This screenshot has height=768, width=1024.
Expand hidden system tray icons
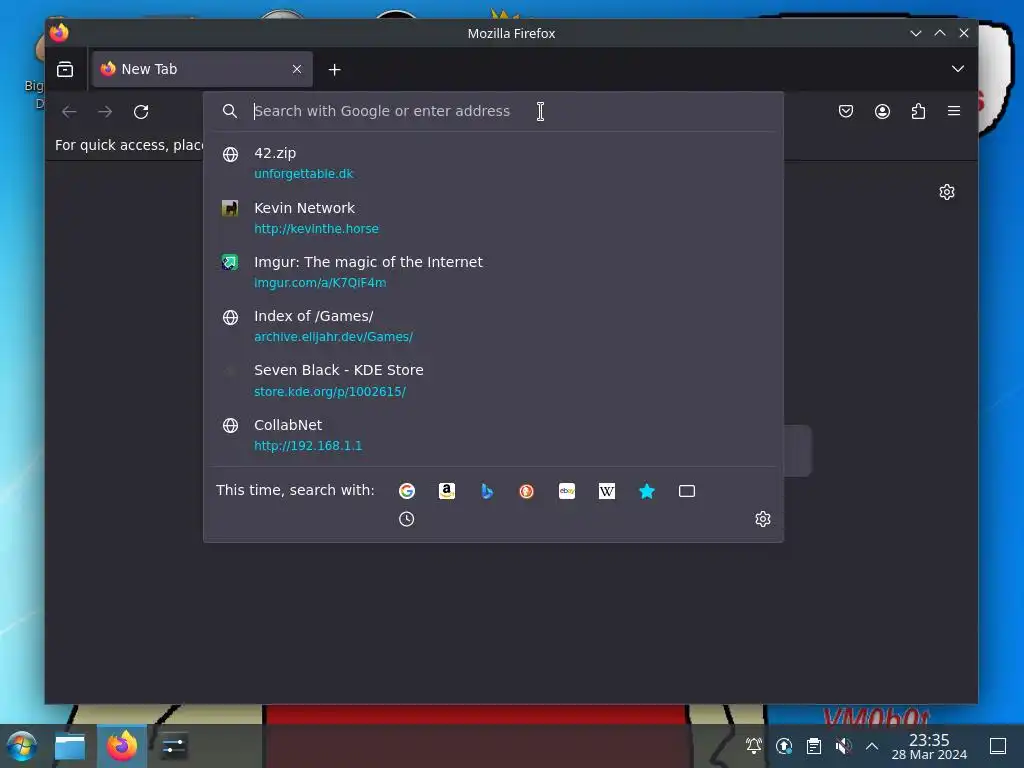[x=872, y=746]
